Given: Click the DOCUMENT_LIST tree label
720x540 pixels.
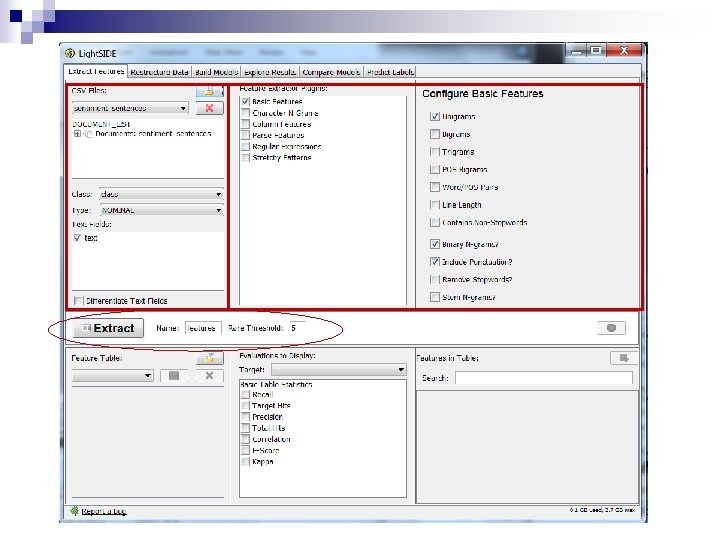Looking at the screenshot, I should click(101, 124).
